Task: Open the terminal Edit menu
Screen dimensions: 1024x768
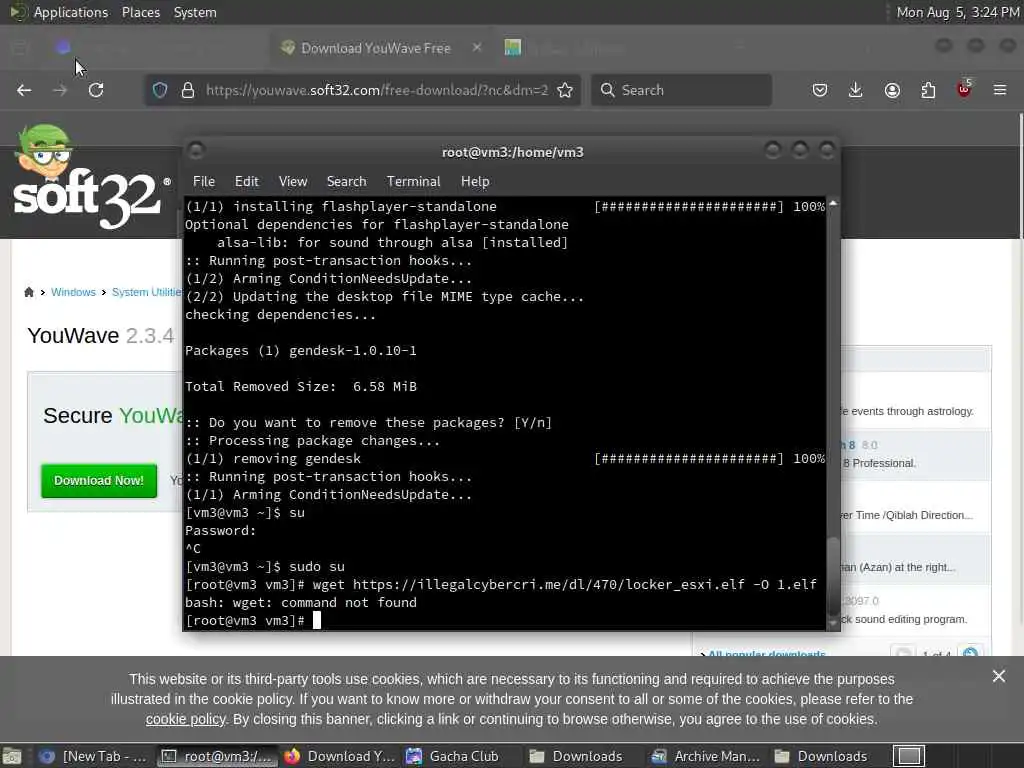Action: point(247,182)
